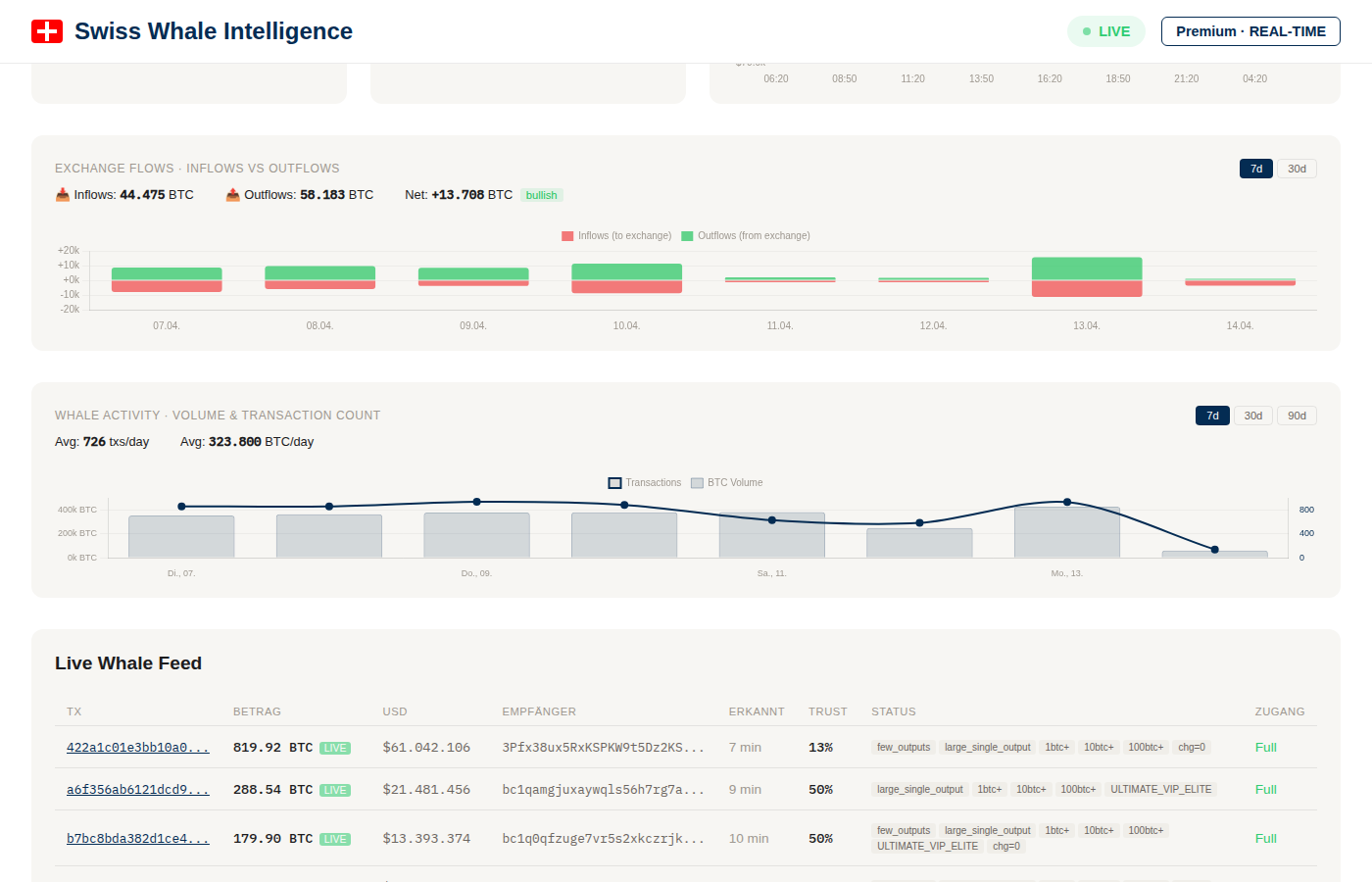Click the red Inflows legend marker
Screen dimensions: 1372x882
pyautogui.click(x=566, y=235)
